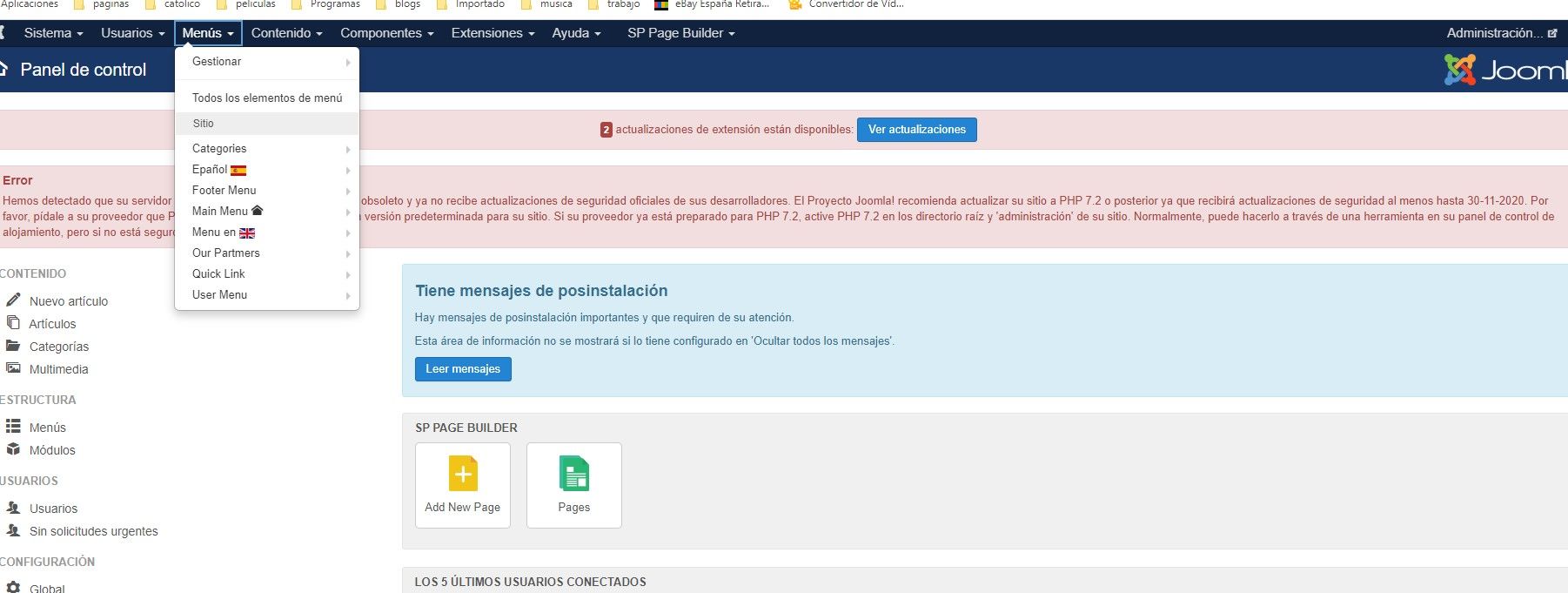Click the Artículos stack icon

pyautogui.click(x=13, y=322)
